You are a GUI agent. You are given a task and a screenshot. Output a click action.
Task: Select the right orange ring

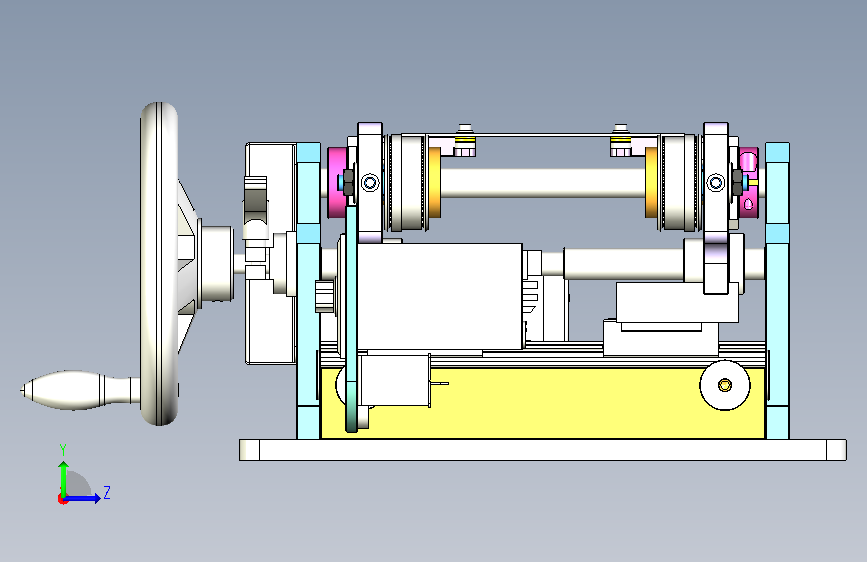click(x=651, y=183)
